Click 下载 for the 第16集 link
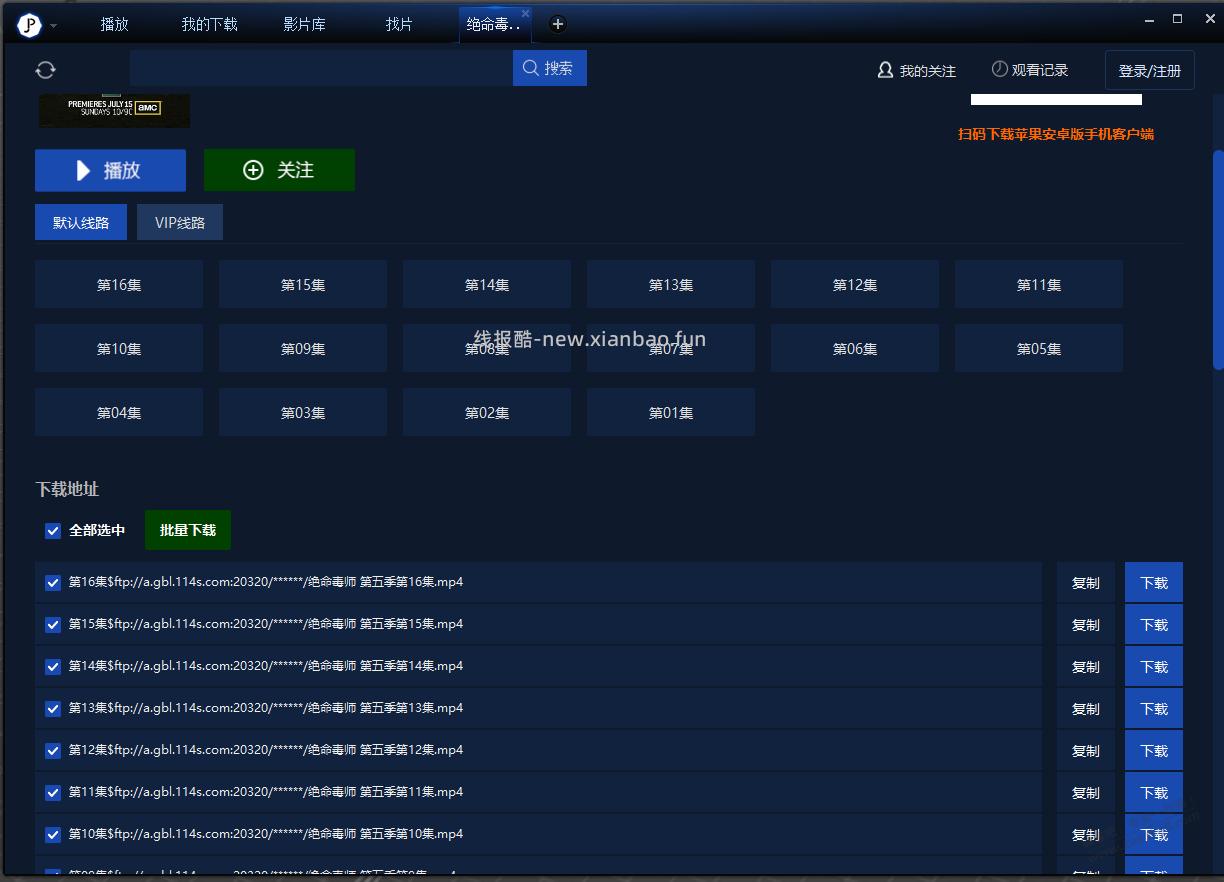 pyautogui.click(x=1154, y=583)
